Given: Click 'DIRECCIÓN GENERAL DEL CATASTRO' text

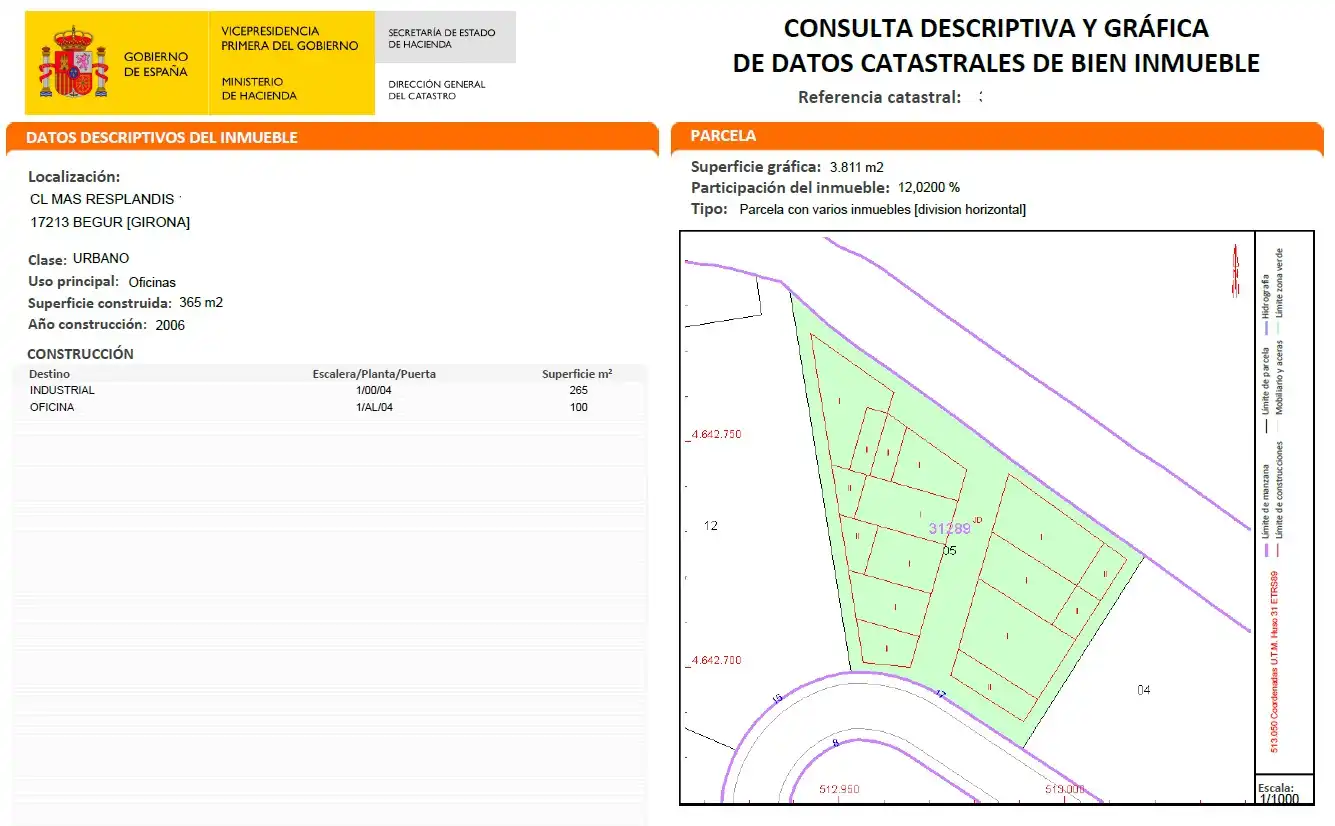Looking at the screenshot, I should (x=436, y=90).
